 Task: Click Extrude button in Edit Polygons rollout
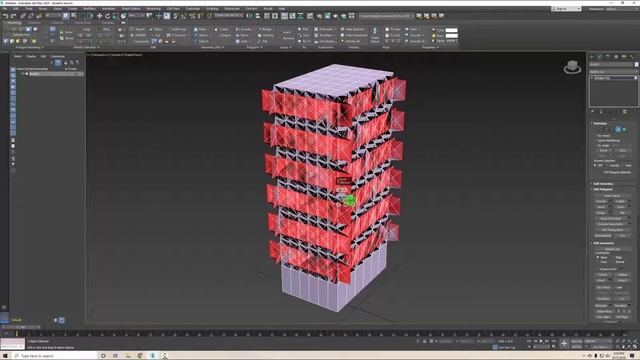tap(601, 201)
